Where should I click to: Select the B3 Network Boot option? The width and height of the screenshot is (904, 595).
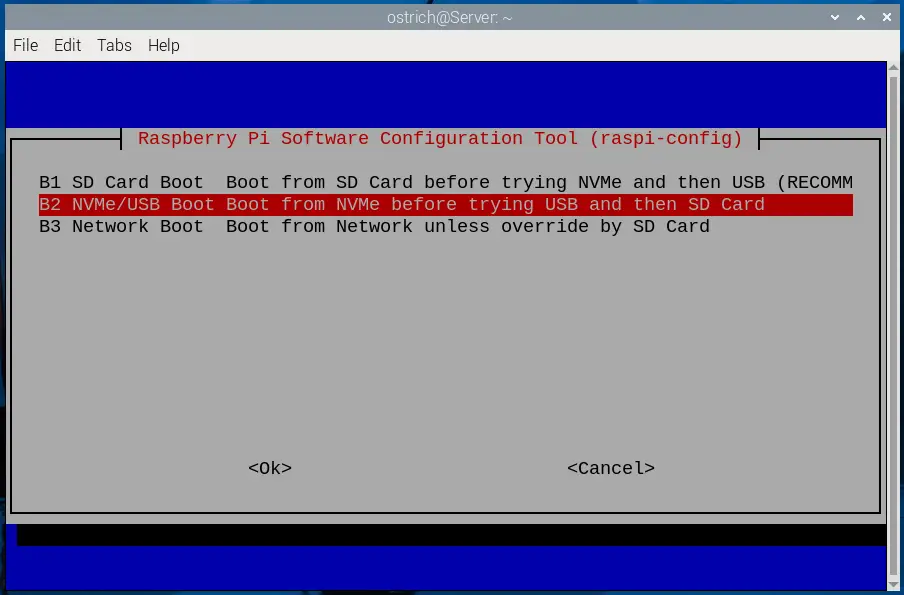tap(446, 227)
